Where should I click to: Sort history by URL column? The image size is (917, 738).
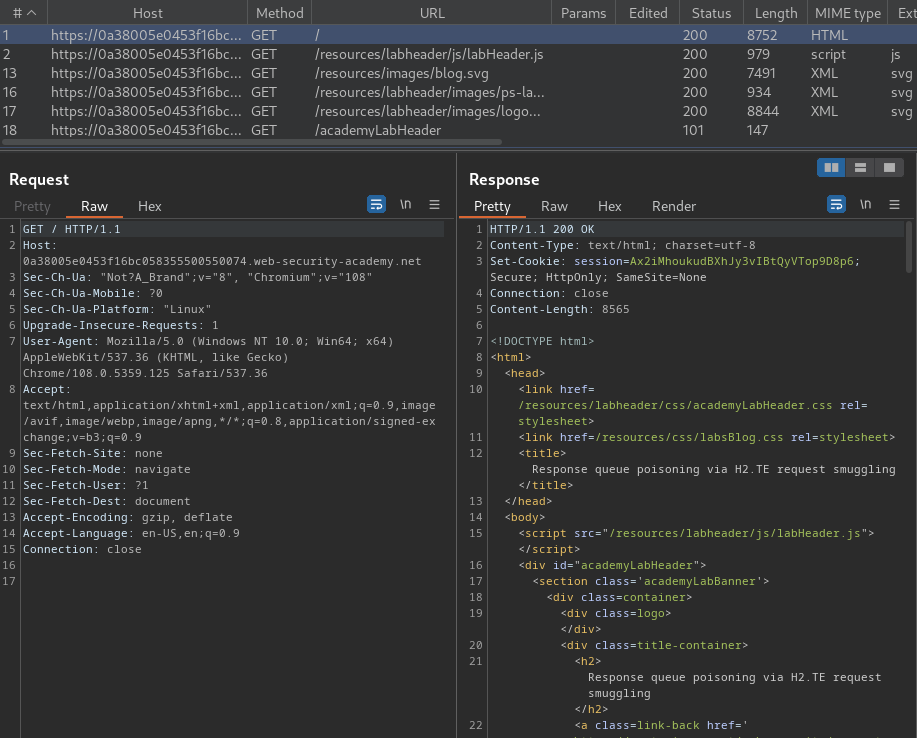[x=432, y=13]
